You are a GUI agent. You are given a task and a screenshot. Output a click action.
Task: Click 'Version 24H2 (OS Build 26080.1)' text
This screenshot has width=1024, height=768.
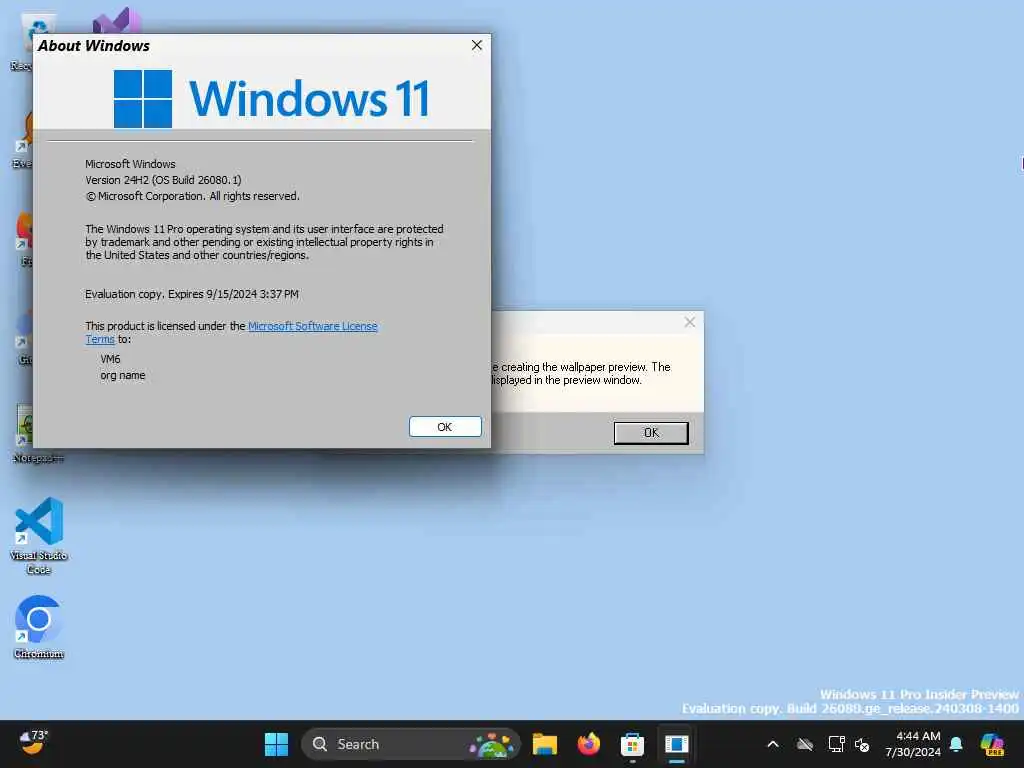[163, 180]
